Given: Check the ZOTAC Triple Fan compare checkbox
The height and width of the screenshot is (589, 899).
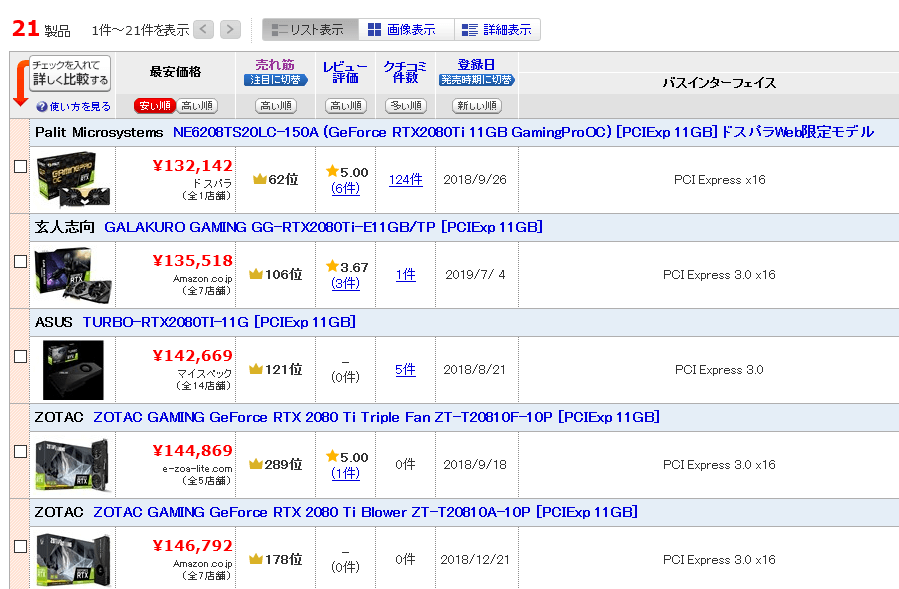Looking at the screenshot, I should click(21, 451).
